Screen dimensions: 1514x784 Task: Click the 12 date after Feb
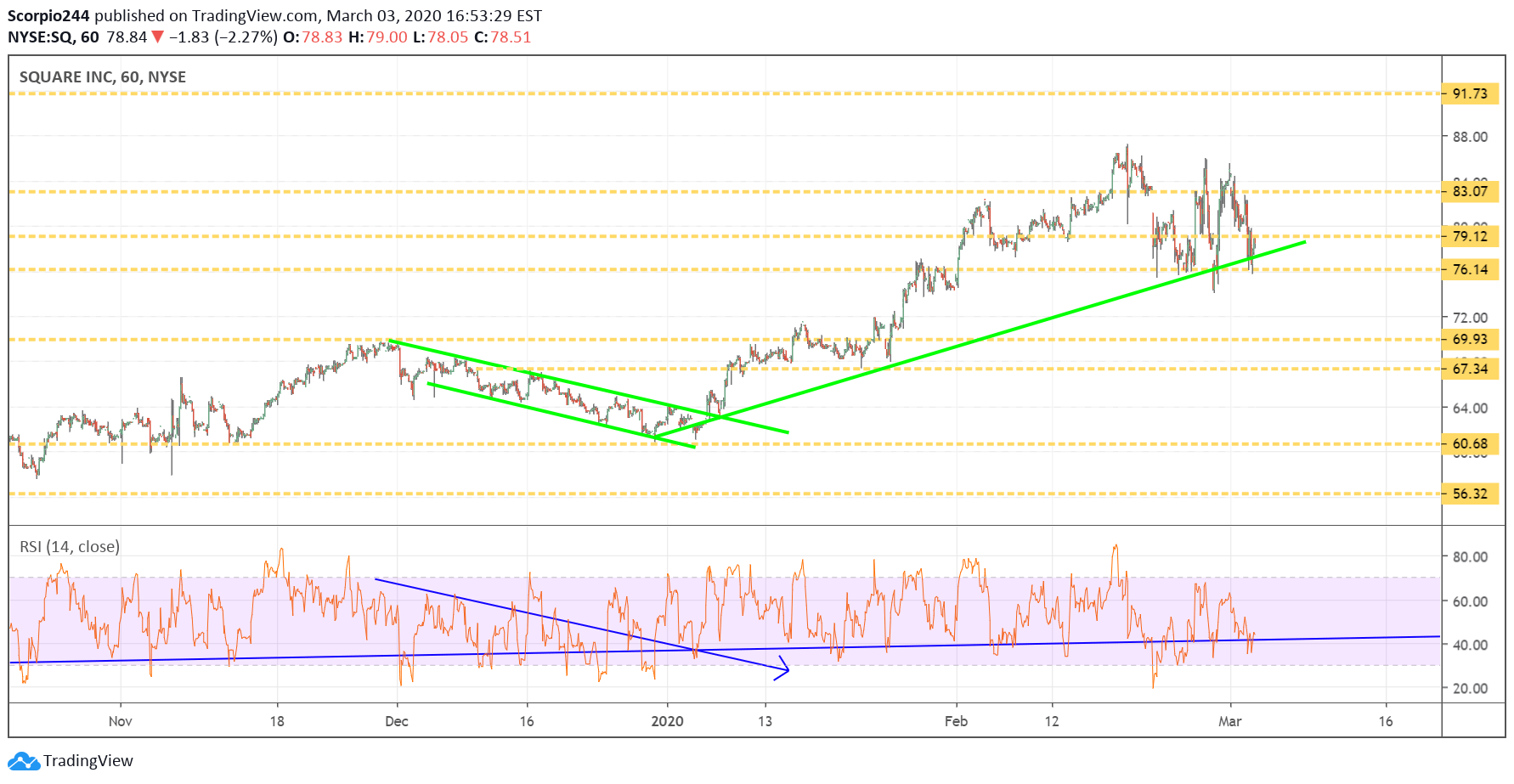pyautogui.click(x=1052, y=721)
